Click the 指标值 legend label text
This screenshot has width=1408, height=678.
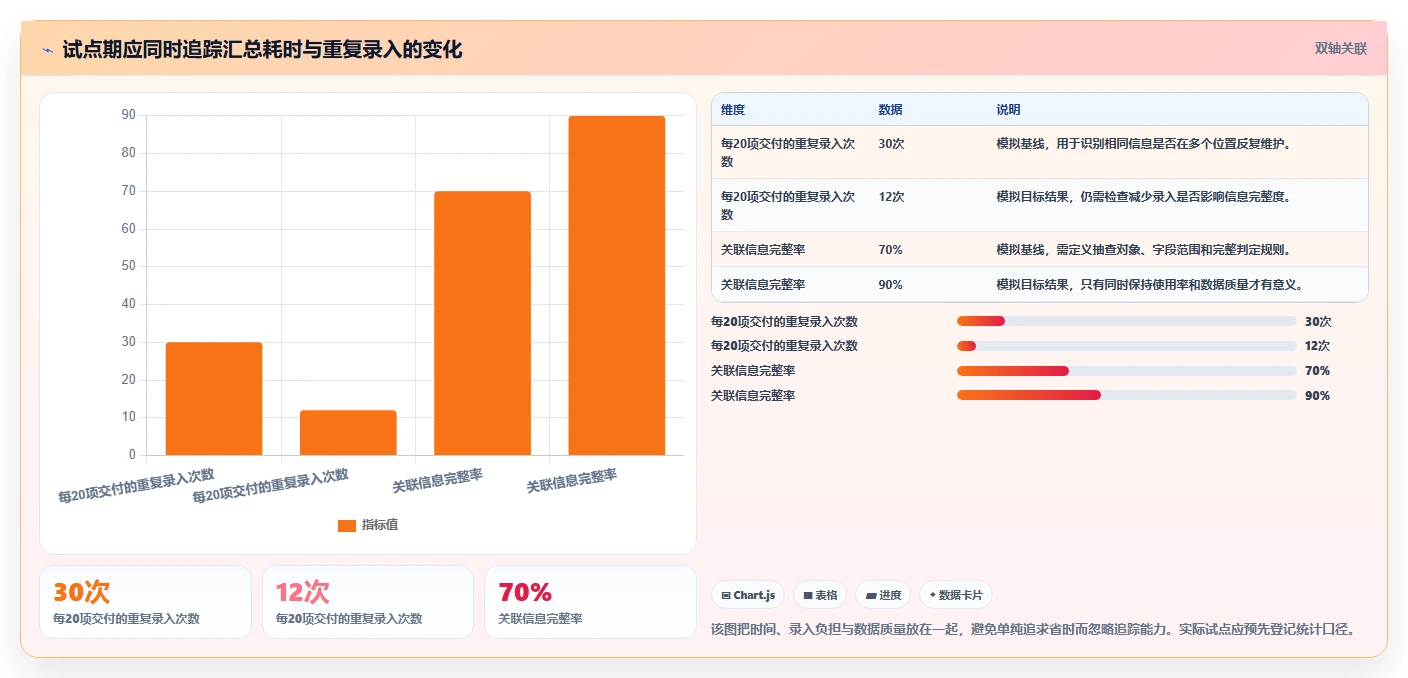click(x=380, y=525)
